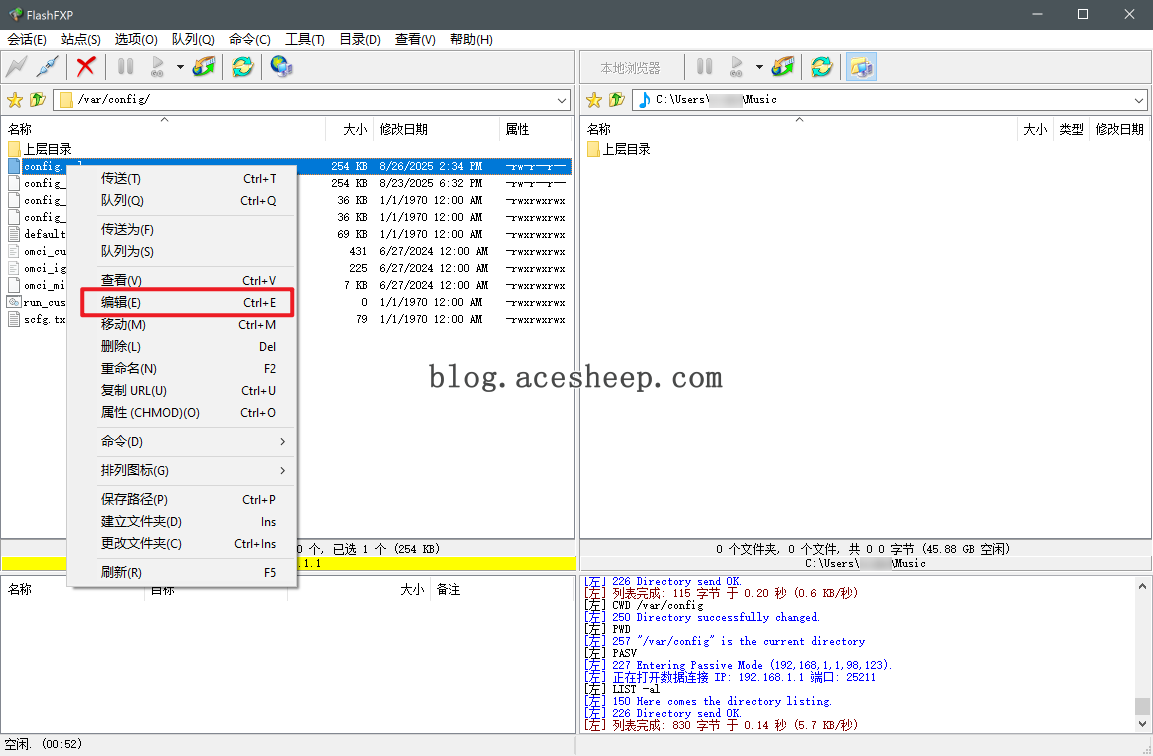Click the red X abort icon
Screen dimensions: 1153x756
click(x=86, y=67)
